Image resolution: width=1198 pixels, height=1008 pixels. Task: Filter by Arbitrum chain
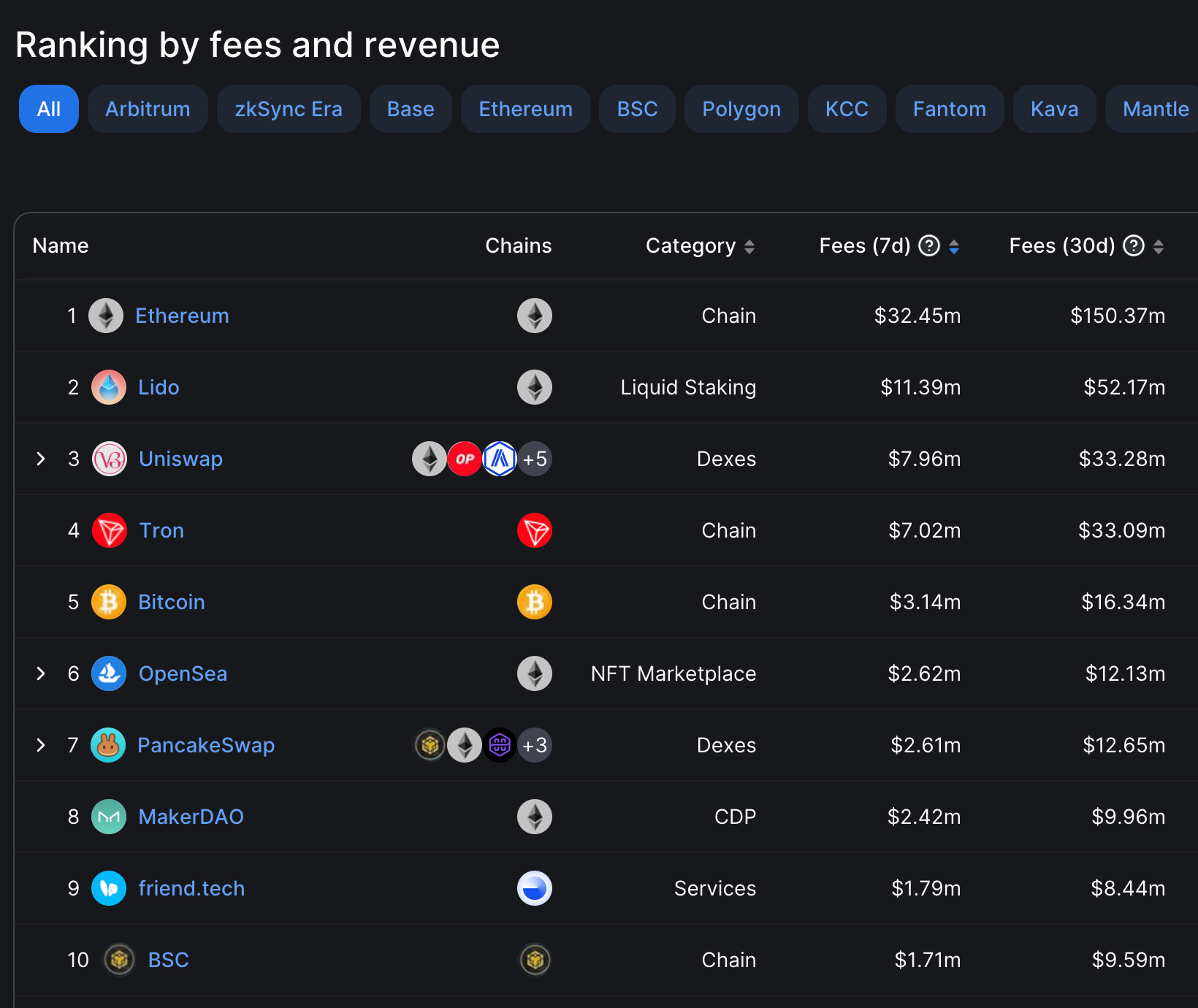[x=148, y=109]
